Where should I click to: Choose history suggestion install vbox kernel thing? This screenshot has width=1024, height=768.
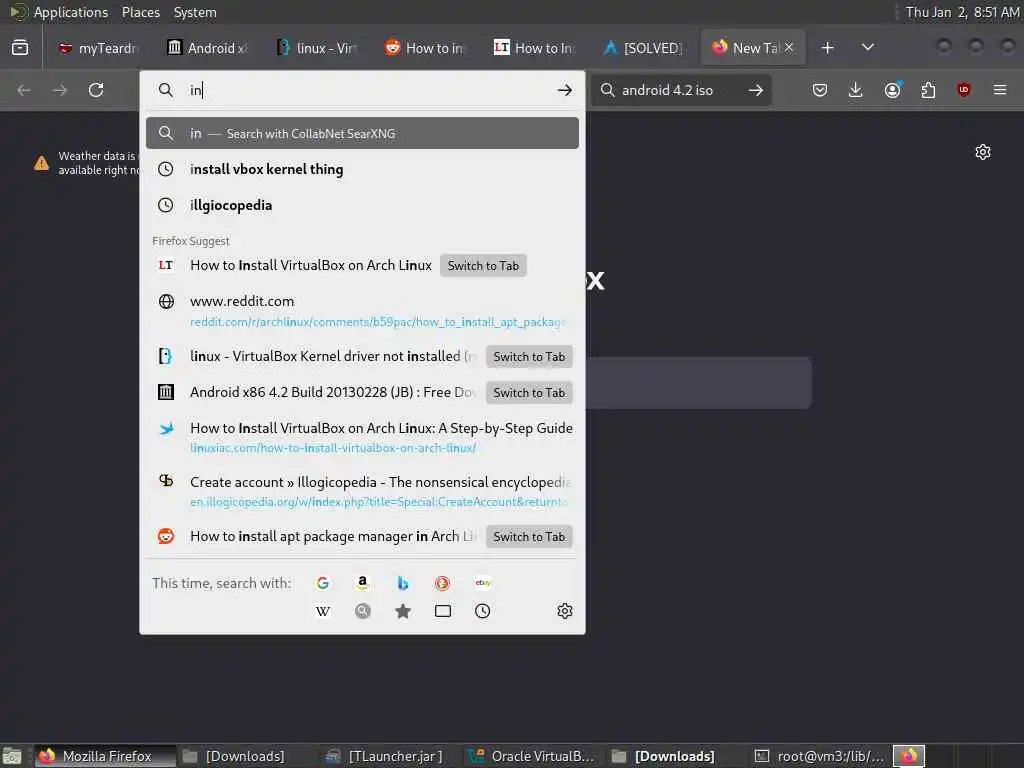[x=362, y=169]
